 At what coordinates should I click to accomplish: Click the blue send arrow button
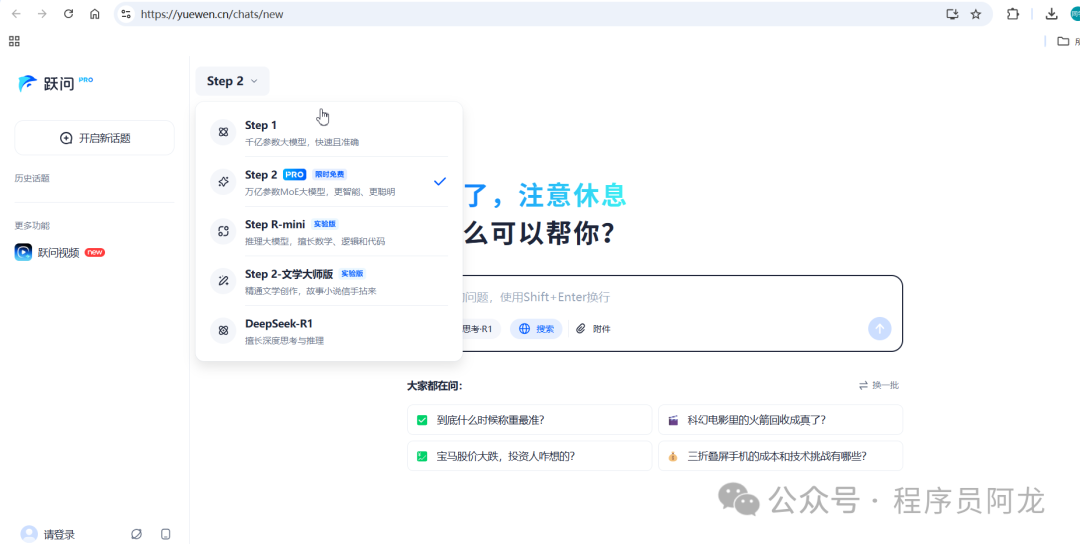(x=880, y=328)
